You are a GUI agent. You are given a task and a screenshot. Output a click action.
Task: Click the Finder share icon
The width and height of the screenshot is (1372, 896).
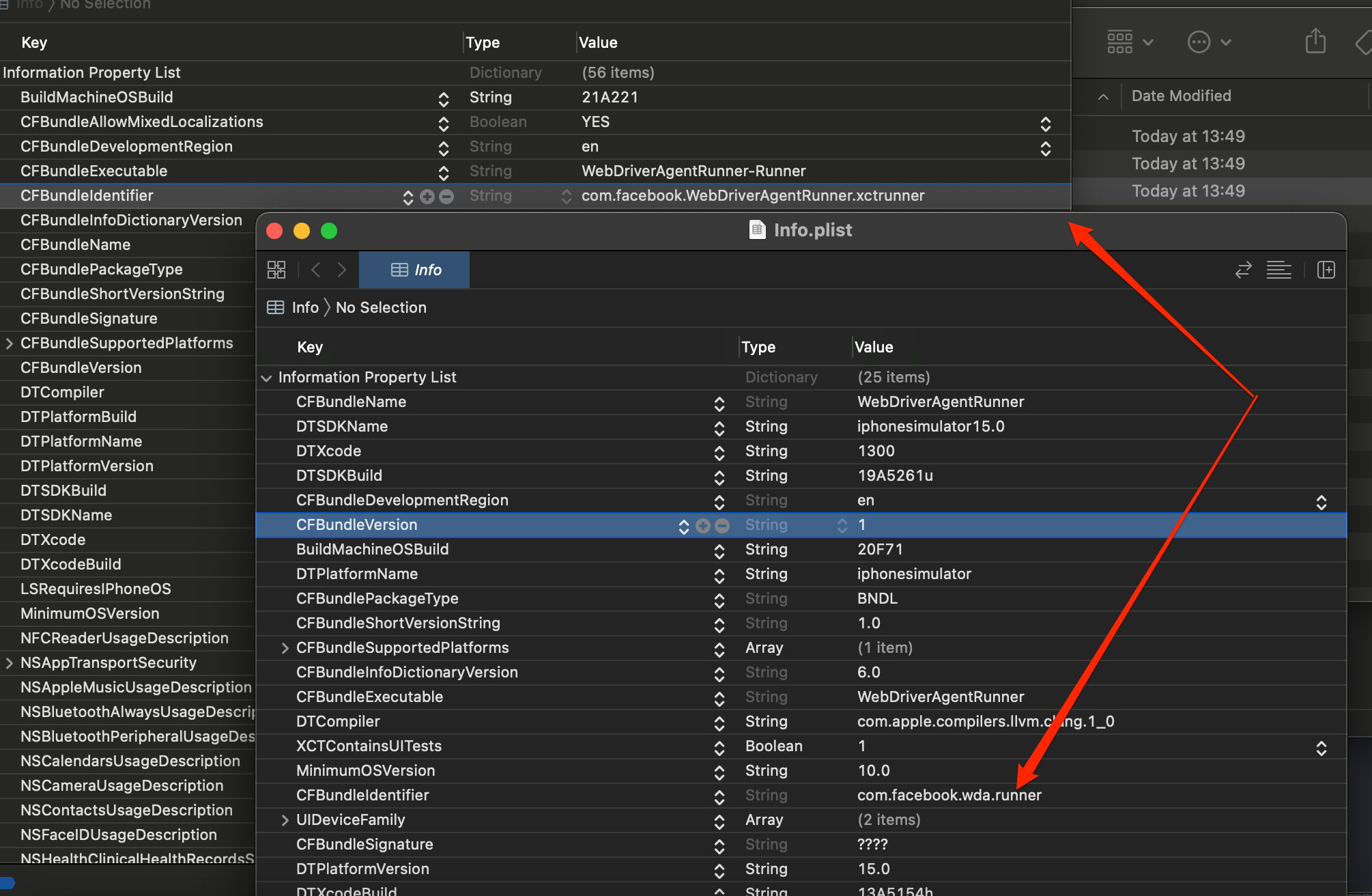click(x=1315, y=42)
